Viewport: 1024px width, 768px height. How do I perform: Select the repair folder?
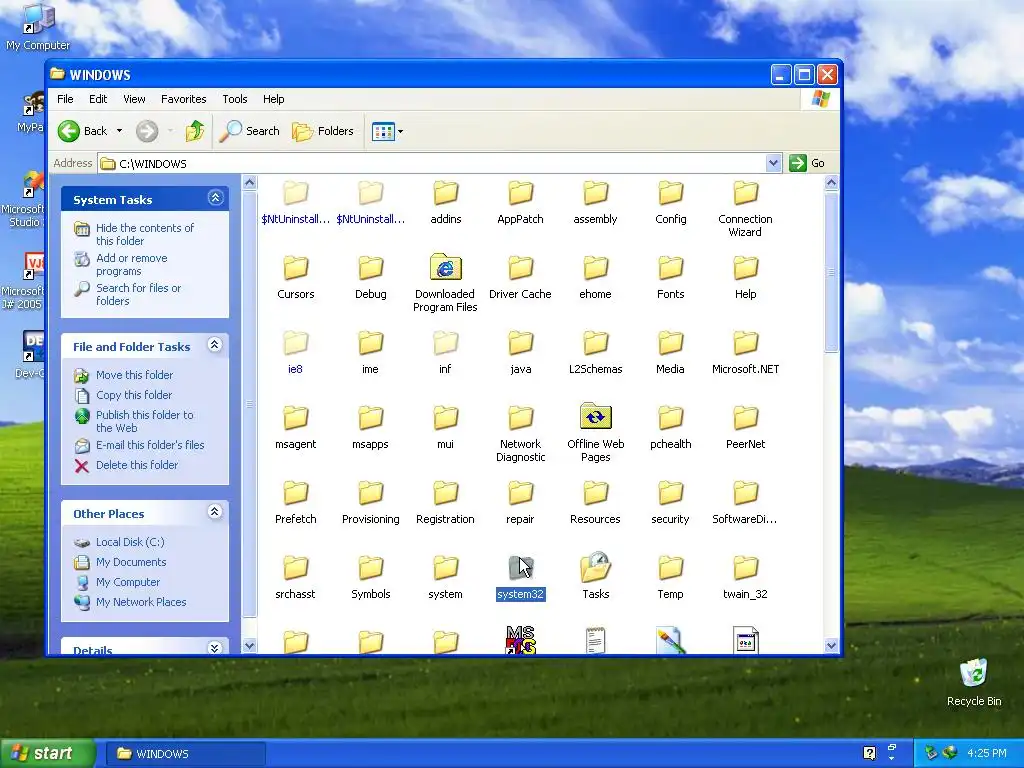pyautogui.click(x=520, y=502)
